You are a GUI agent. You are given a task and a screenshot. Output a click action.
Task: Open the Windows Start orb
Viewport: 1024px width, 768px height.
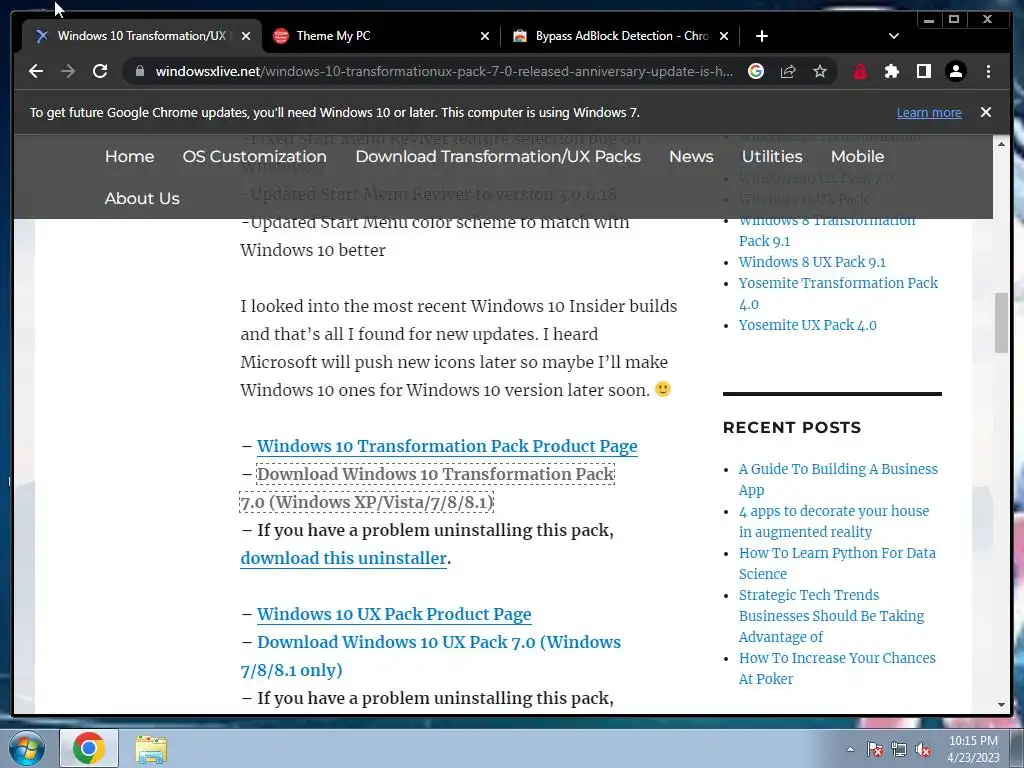[x=27, y=748]
